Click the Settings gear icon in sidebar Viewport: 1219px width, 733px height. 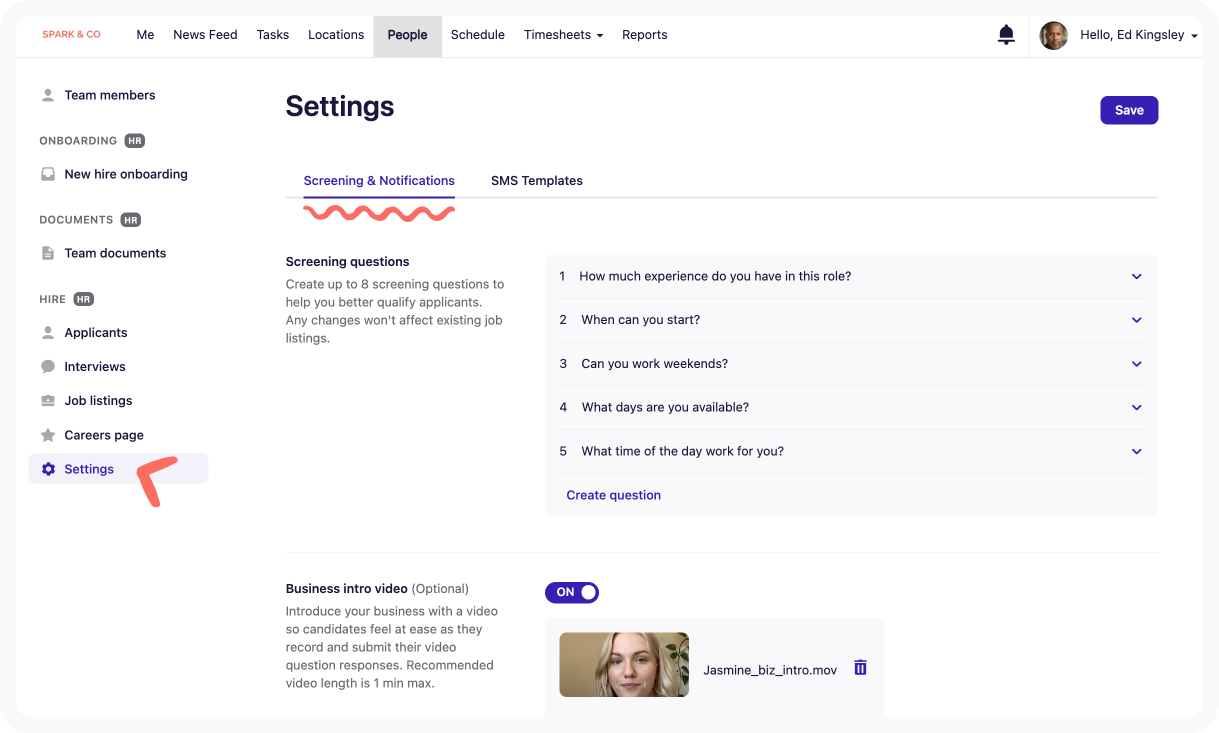click(x=48, y=469)
